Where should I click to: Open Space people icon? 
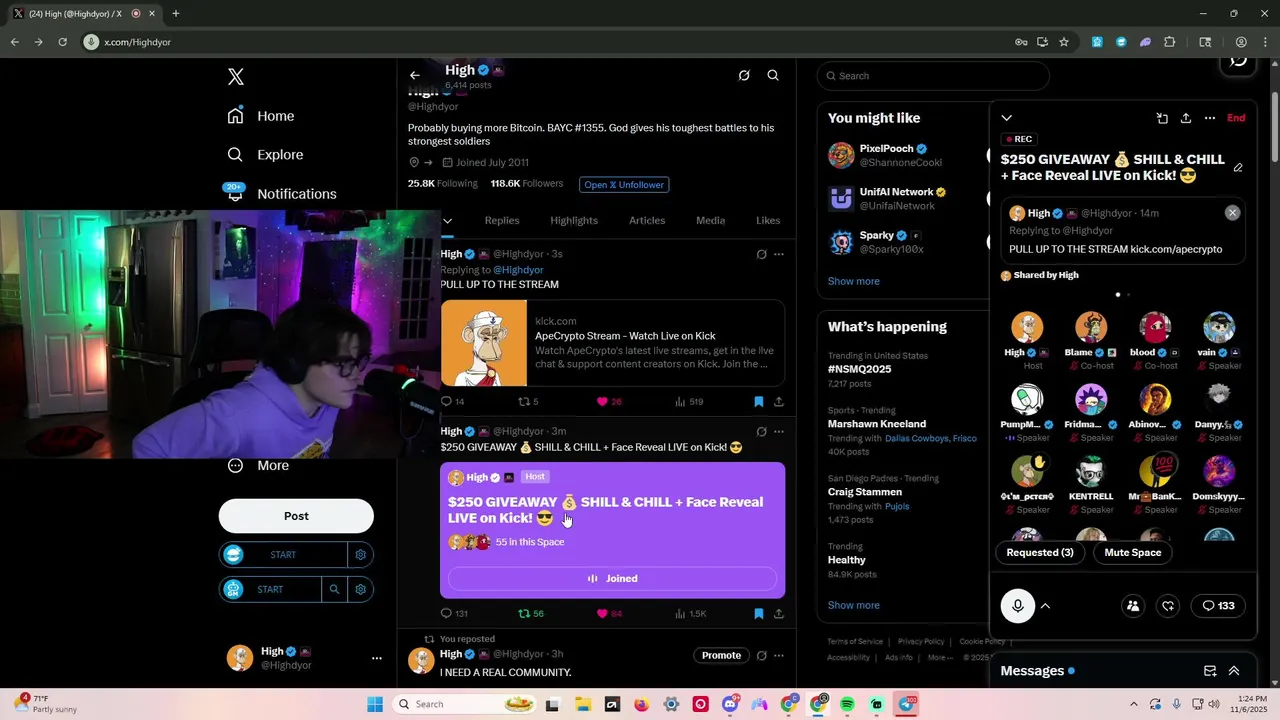click(1133, 606)
